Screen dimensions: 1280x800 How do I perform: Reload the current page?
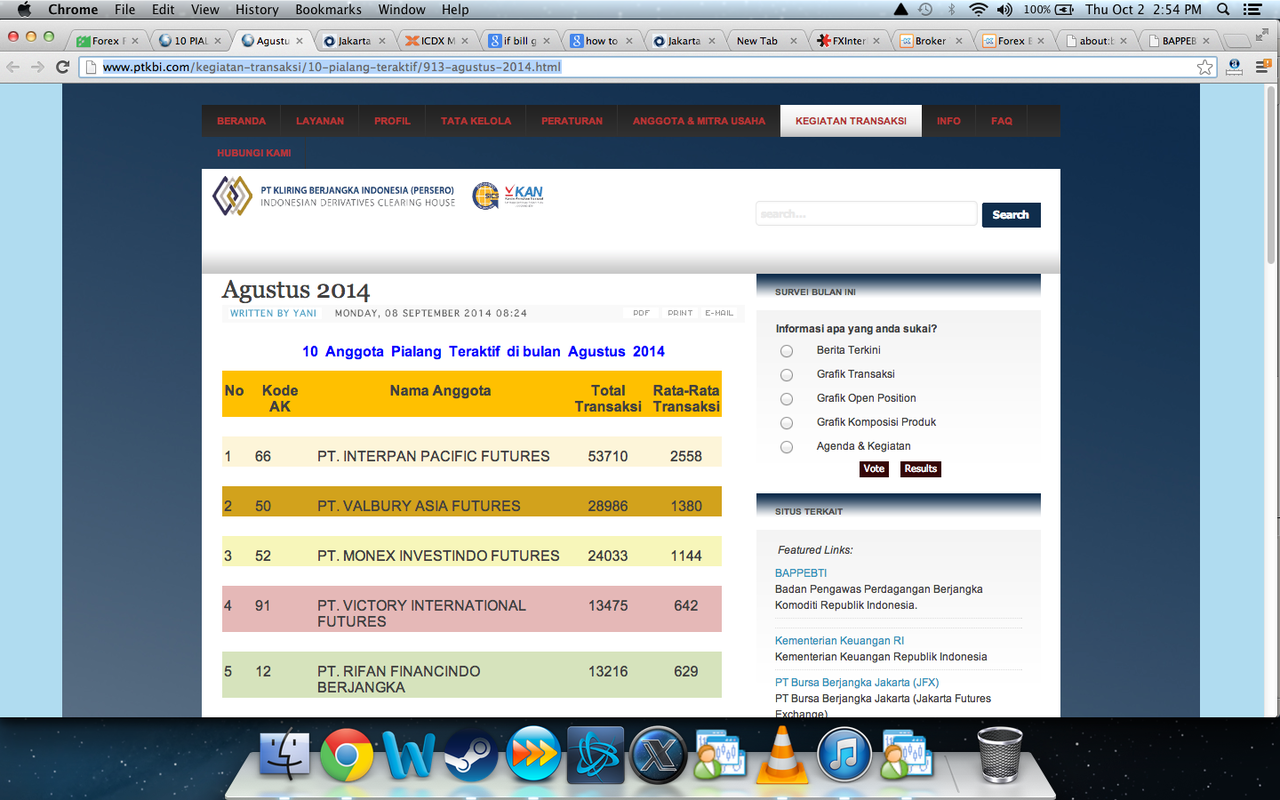click(x=63, y=67)
